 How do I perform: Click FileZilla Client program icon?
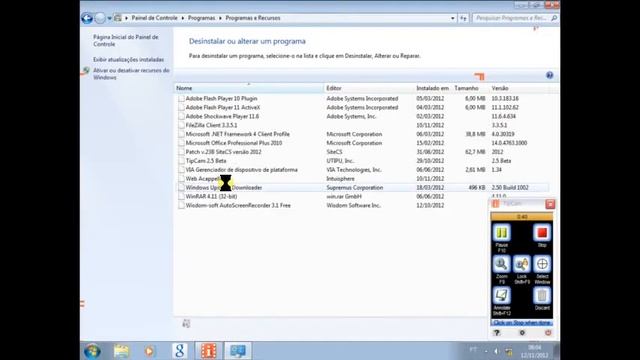(181, 125)
